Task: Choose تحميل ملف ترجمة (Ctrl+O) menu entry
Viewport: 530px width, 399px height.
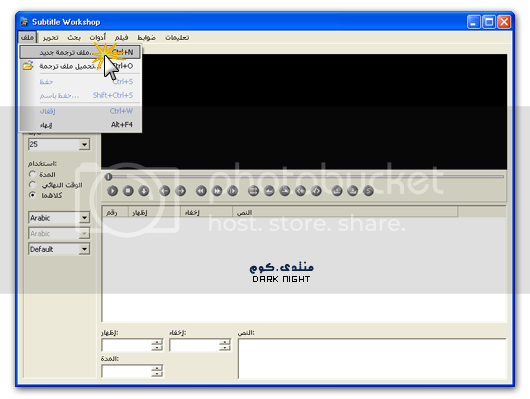Action: [80, 66]
